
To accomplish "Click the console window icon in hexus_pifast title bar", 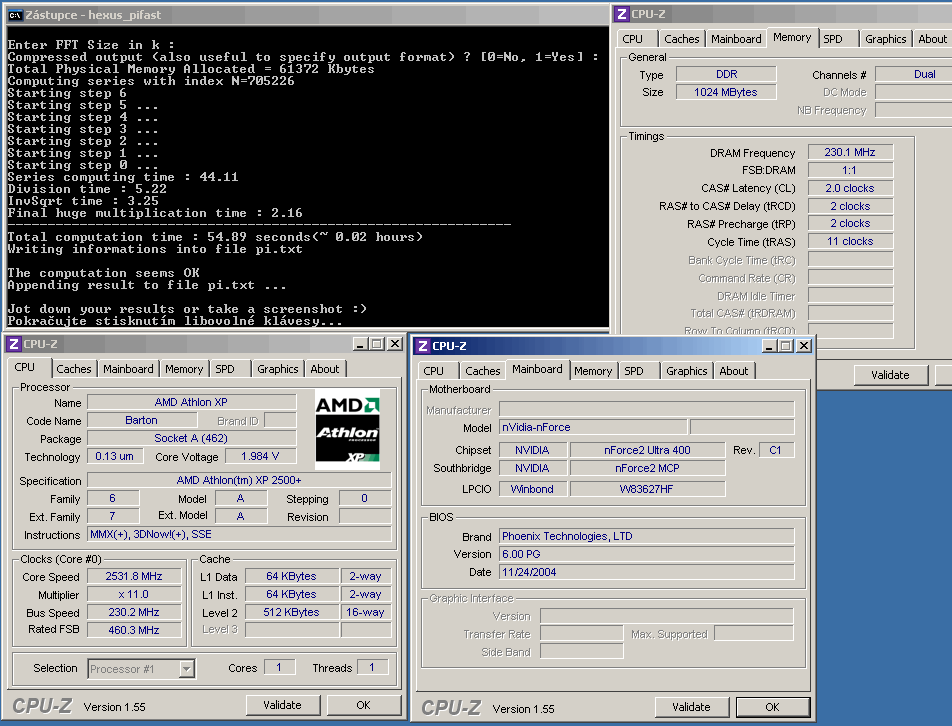I will 15,15.
